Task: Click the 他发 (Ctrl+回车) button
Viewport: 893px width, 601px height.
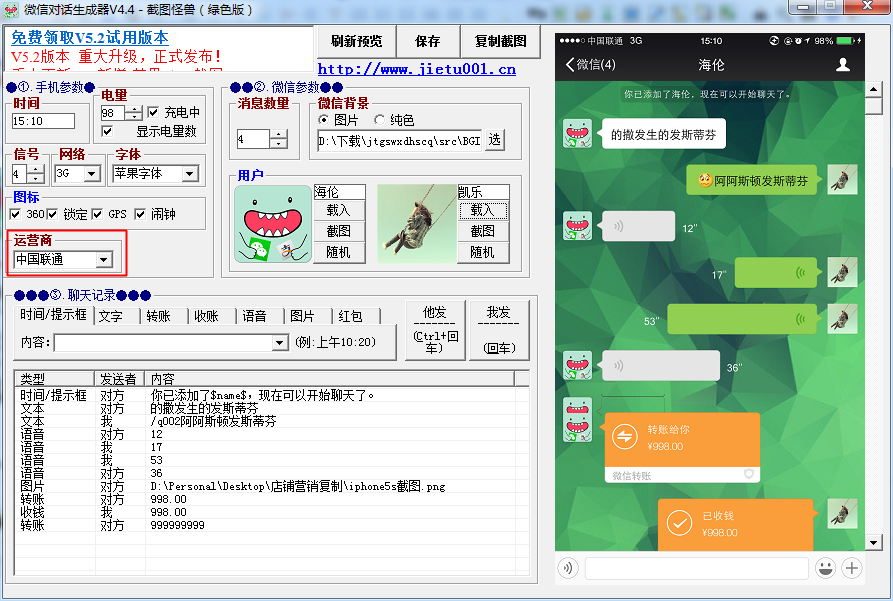Action: point(436,330)
